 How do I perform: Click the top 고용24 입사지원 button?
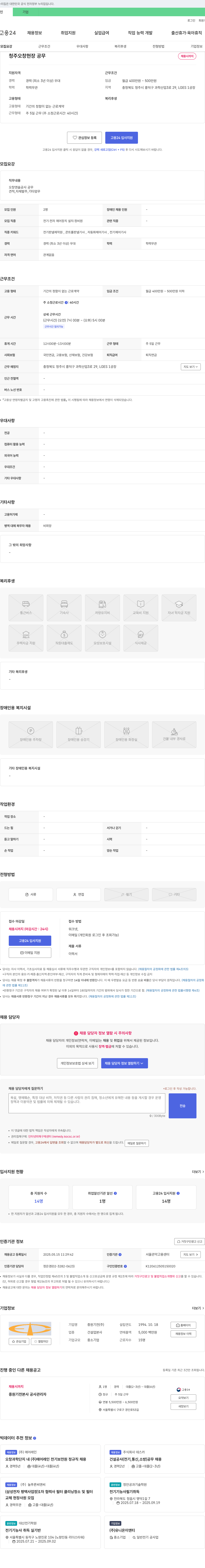(x=122, y=137)
